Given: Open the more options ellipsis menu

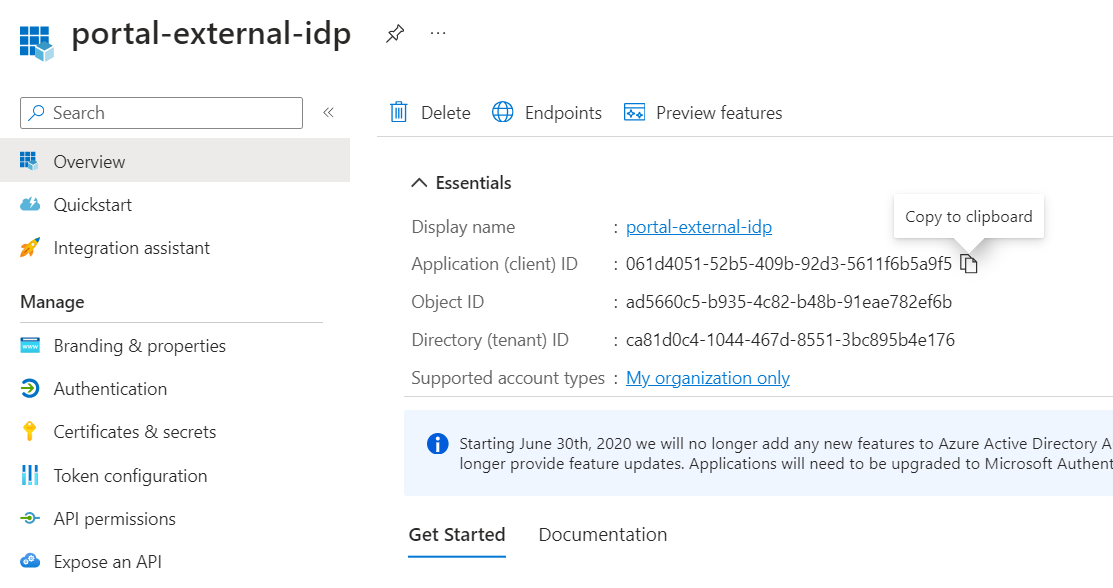Looking at the screenshot, I should tap(437, 33).
